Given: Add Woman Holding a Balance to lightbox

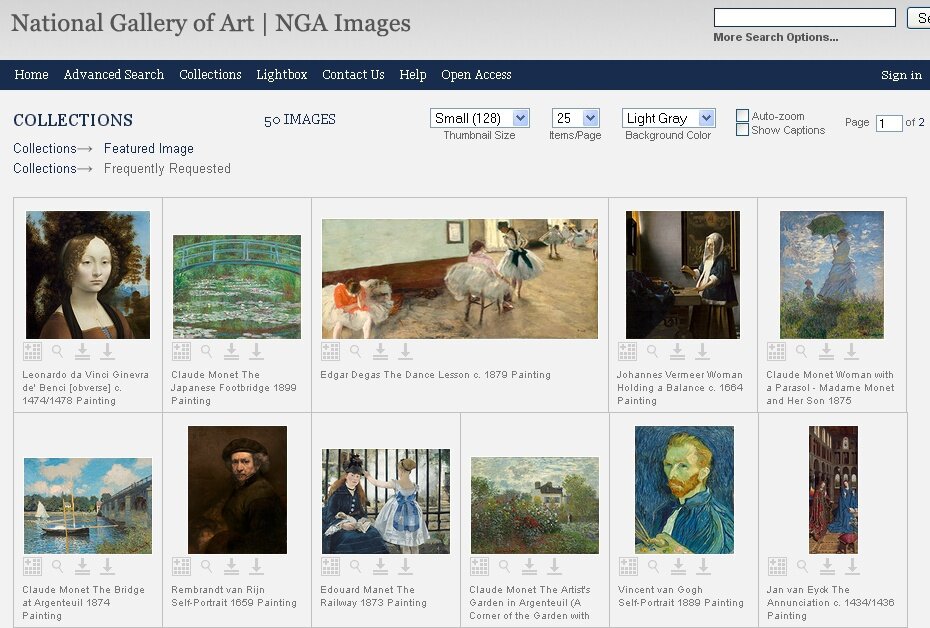Looking at the screenshot, I should click(x=628, y=352).
